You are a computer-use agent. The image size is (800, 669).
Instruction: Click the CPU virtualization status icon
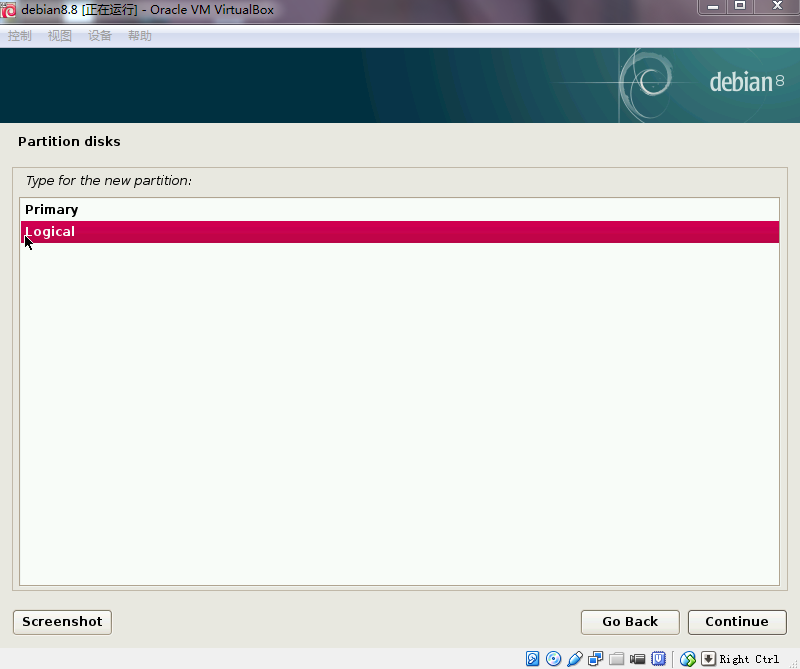click(659, 659)
